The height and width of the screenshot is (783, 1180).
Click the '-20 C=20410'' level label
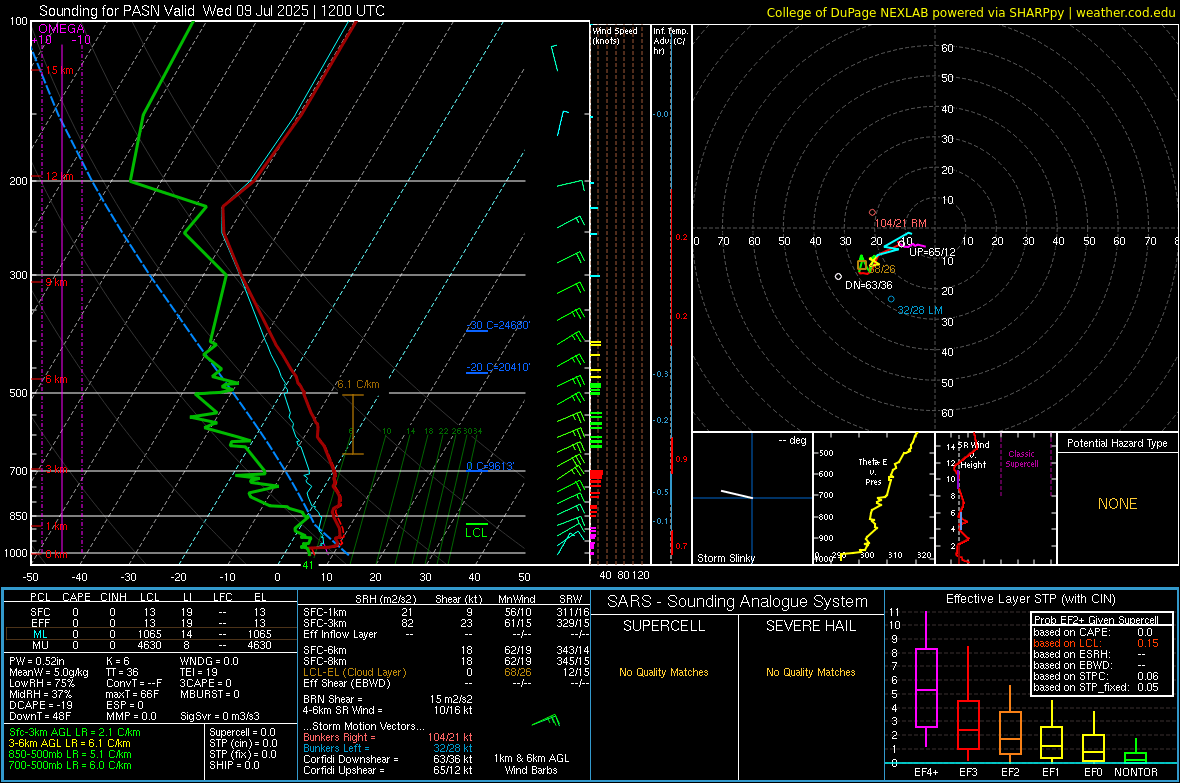pos(498,367)
